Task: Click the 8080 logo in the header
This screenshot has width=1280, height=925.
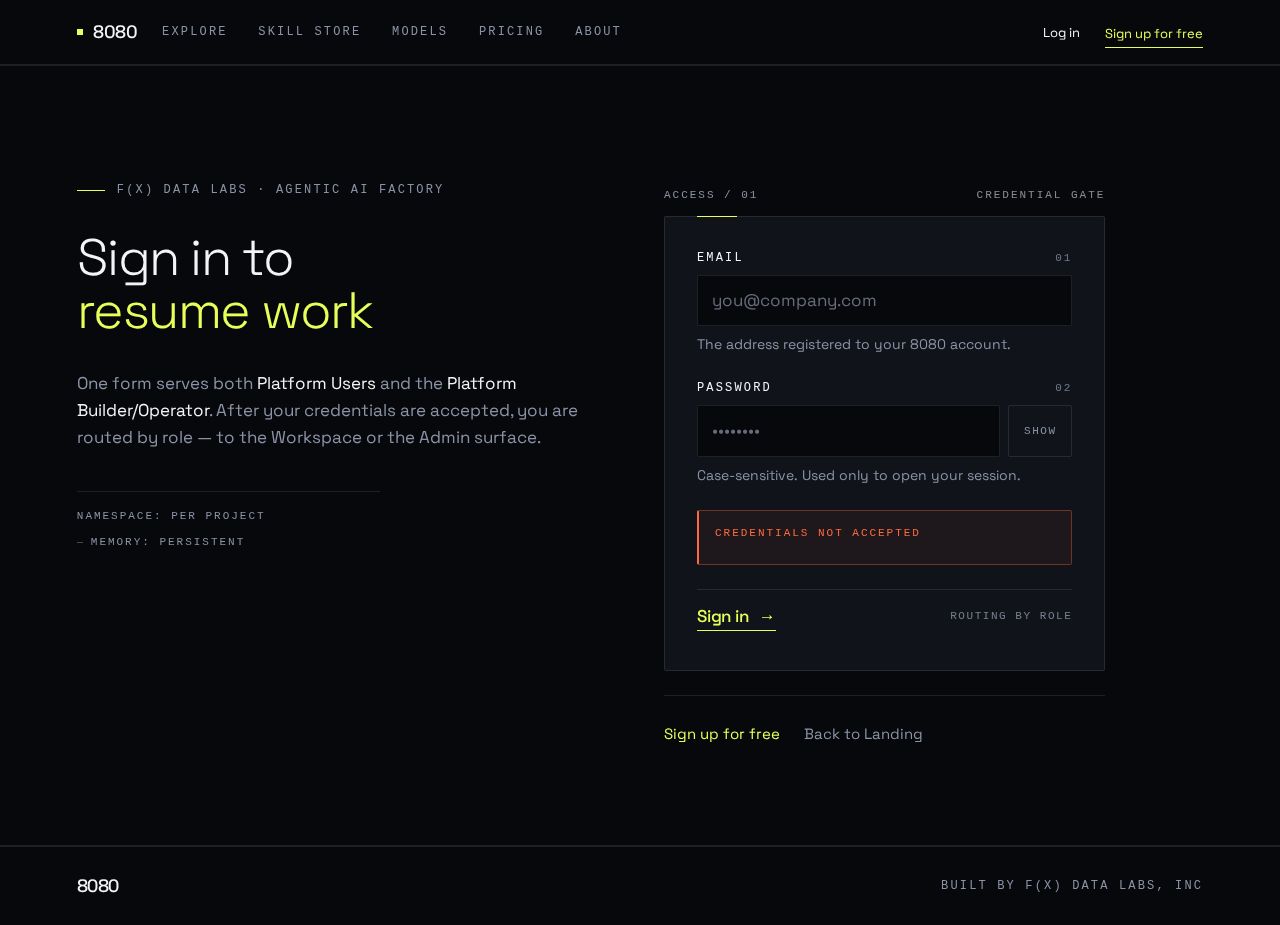Action: pos(107,32)
